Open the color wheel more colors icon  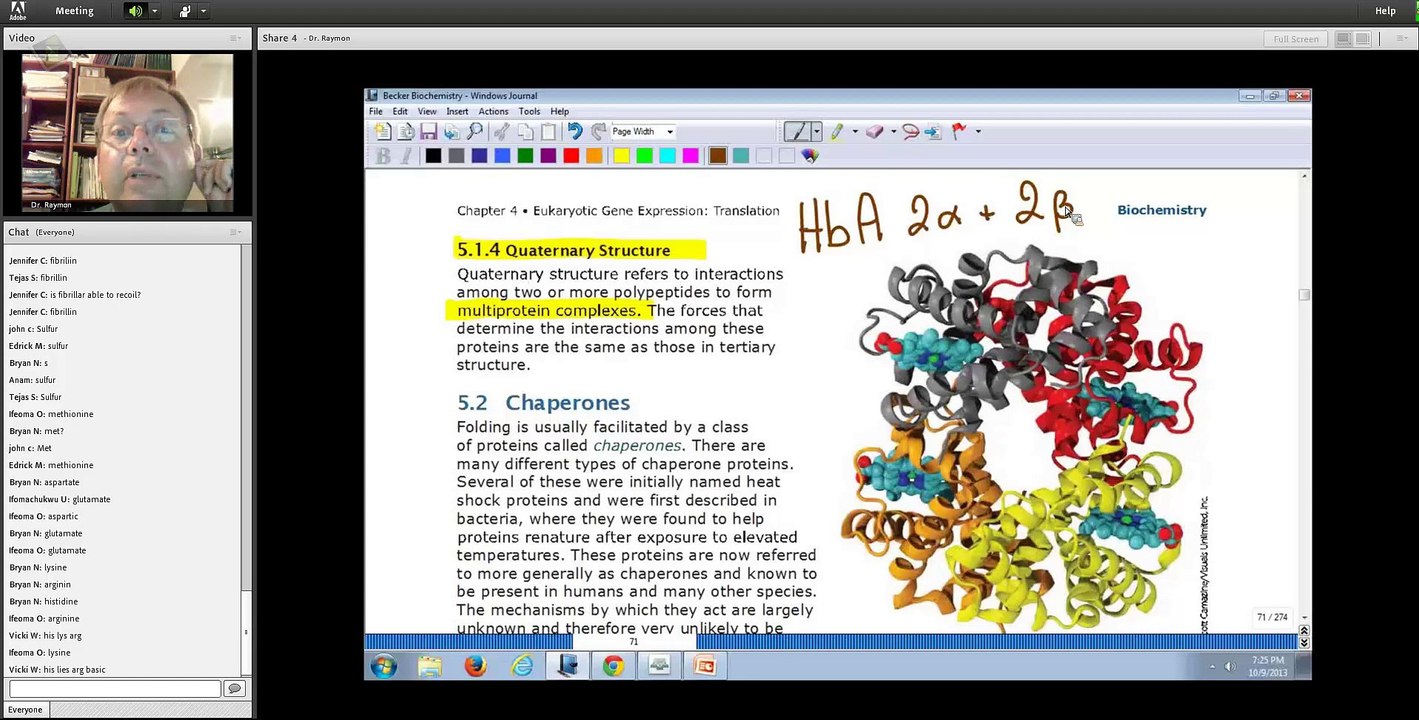click(810, 156)
